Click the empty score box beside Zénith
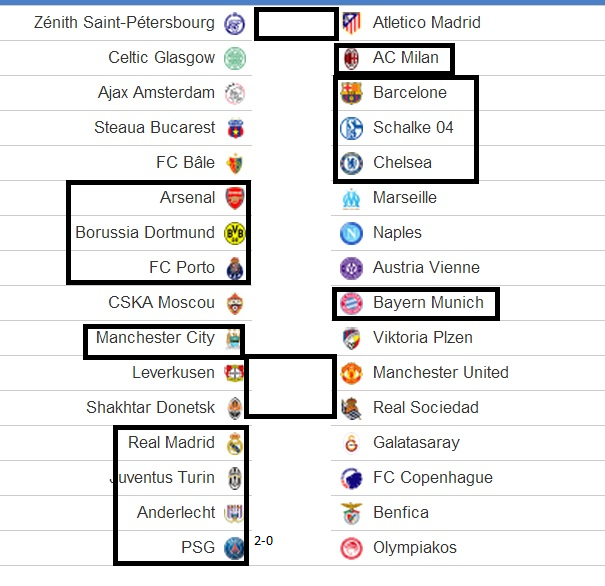 click(x=296, y=24)
